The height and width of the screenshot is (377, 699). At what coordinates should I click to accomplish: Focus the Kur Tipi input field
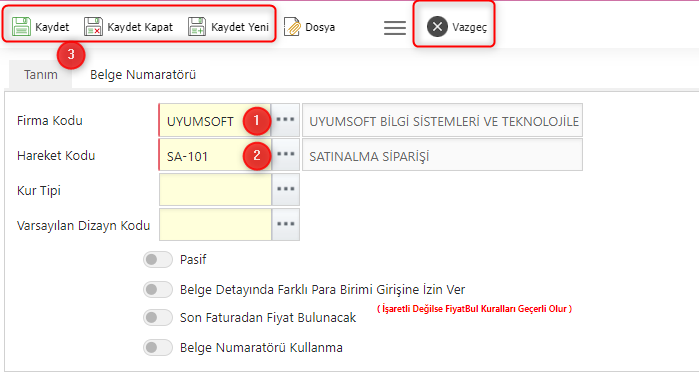point(215,190)
